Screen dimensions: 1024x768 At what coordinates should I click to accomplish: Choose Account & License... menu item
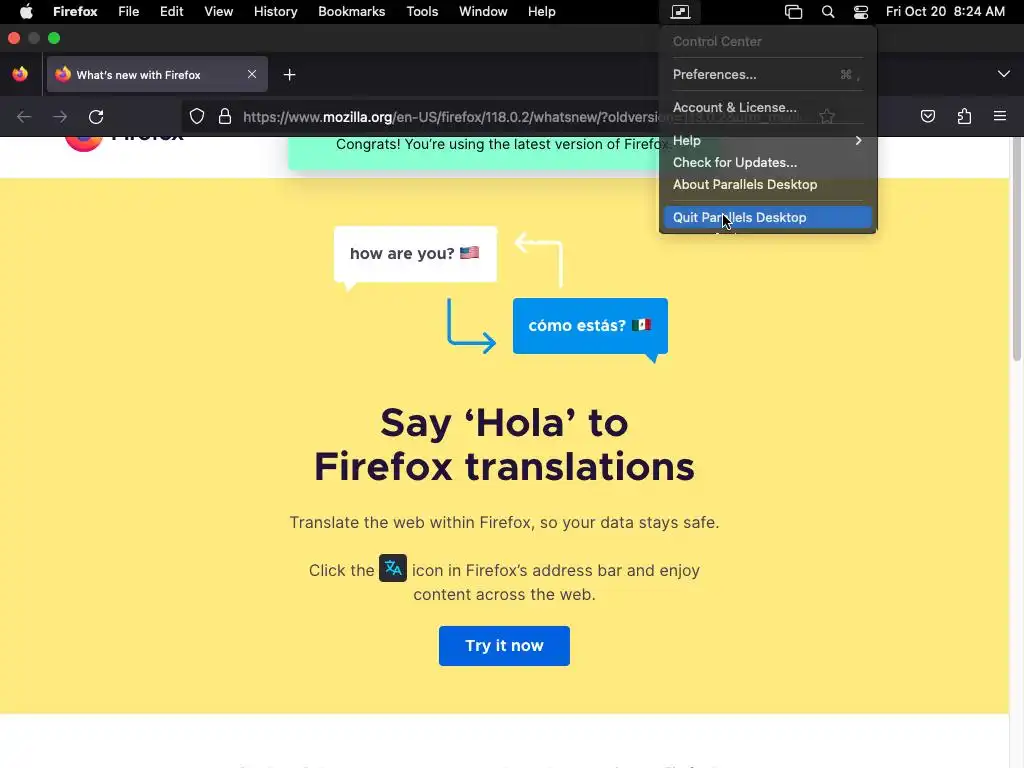(767, 107)
